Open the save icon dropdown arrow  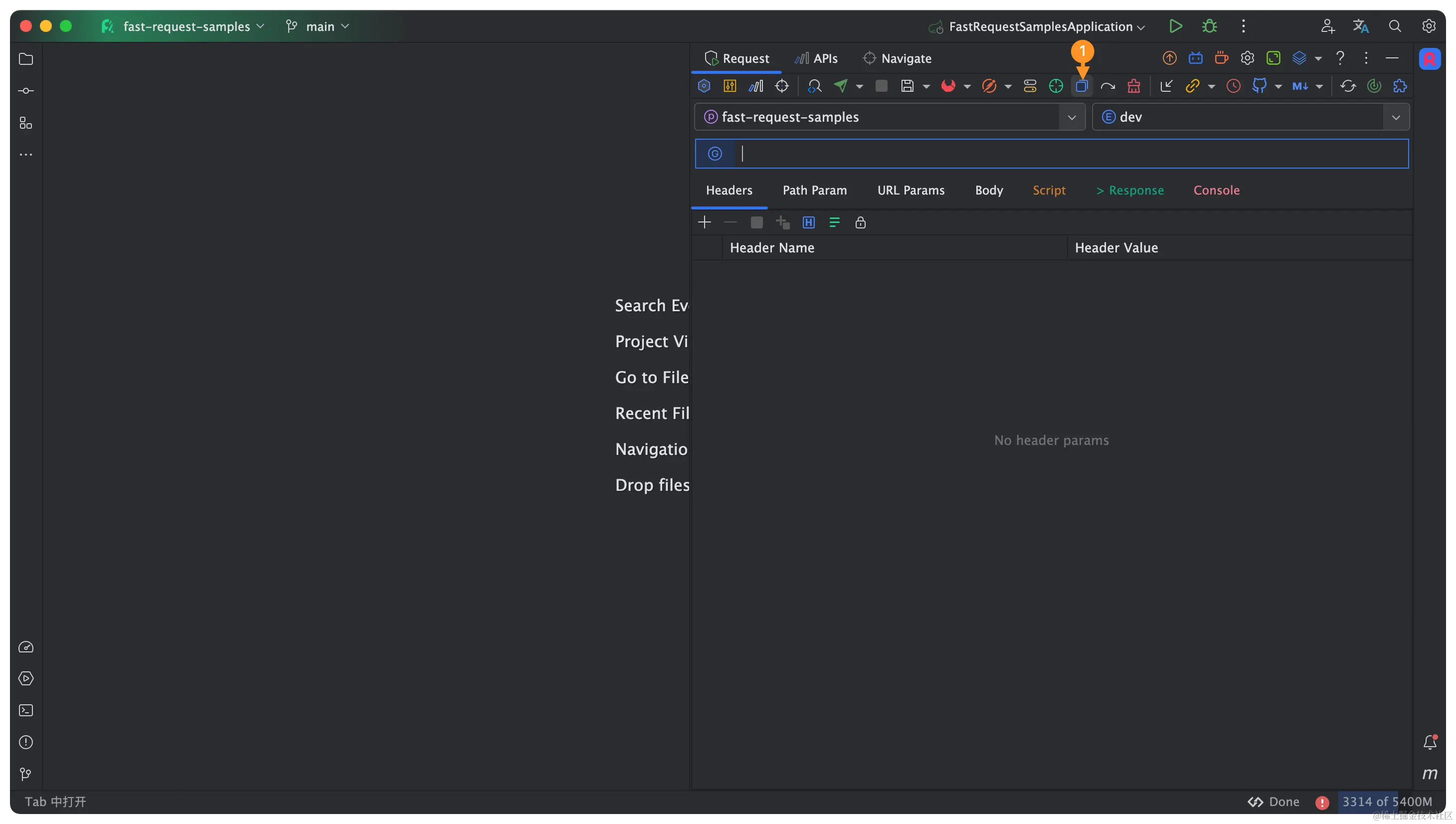pos(926,87)
